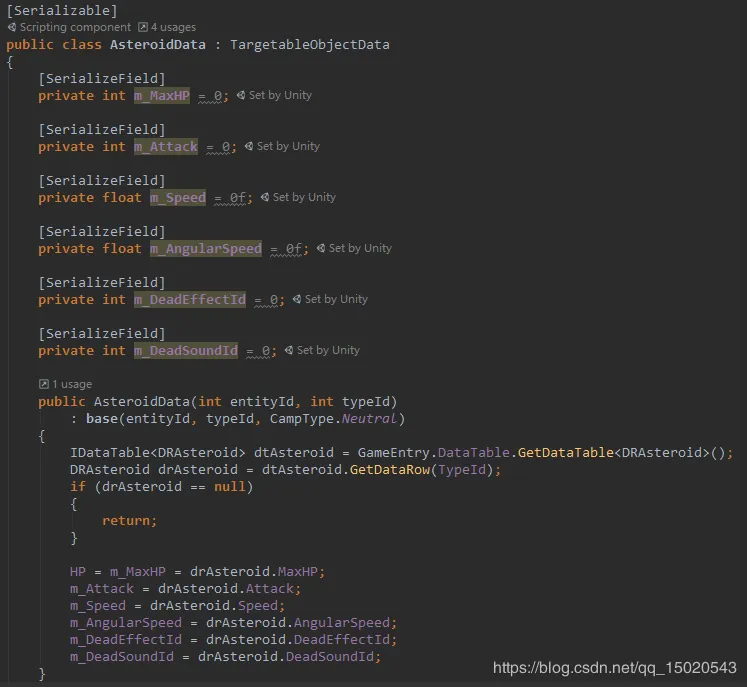Click the HP property at assignment start
Image resolution: width=747 pixels, height=687 pixels.
pyautogui.click(x=78, y=572)
